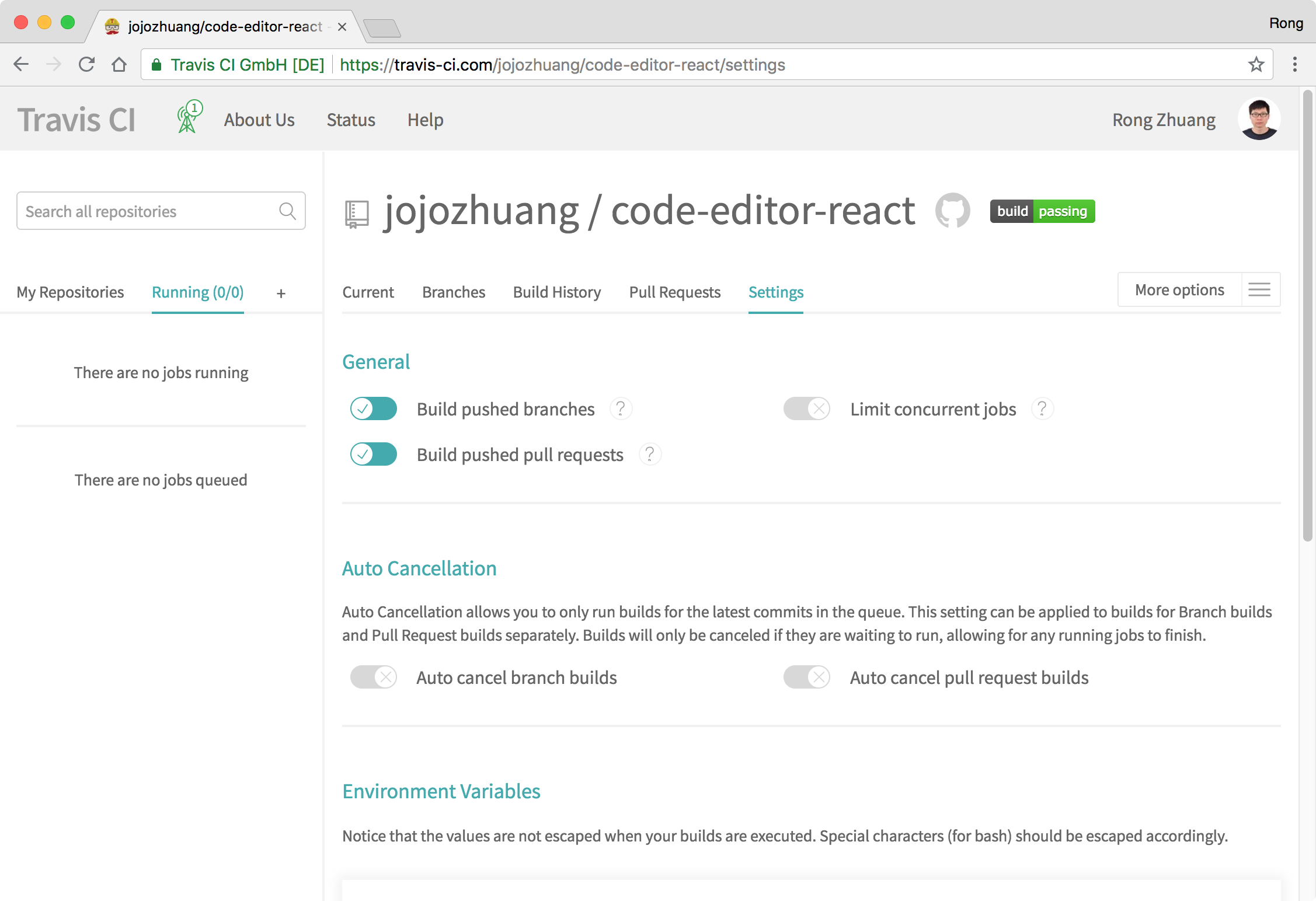Click the Rong Chrome profile name
Viewport: 1316px width, 901px height.
click(x=1286, y=23)
